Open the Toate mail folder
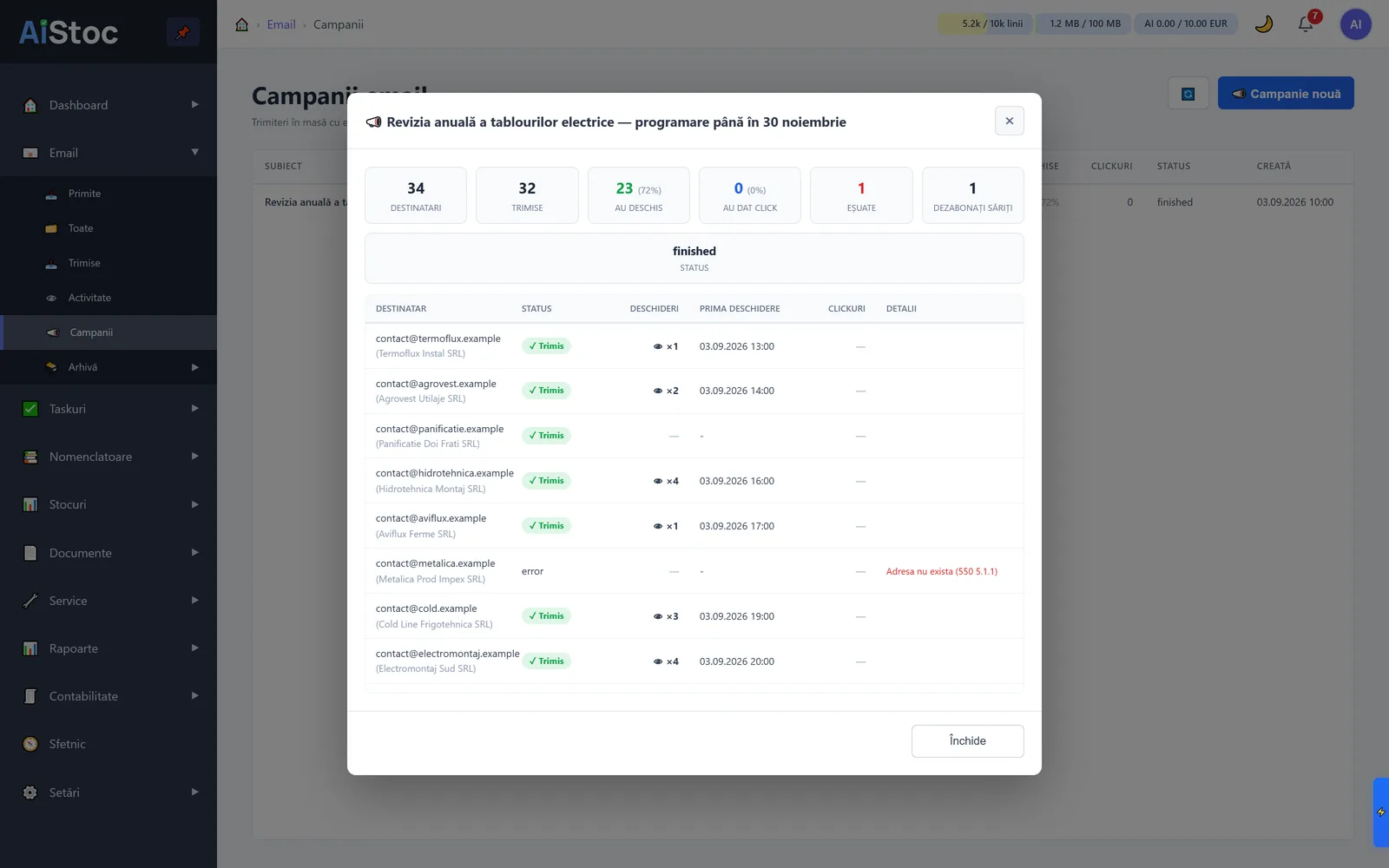Viewport: 1389px width, 868px height. (109, 228)
